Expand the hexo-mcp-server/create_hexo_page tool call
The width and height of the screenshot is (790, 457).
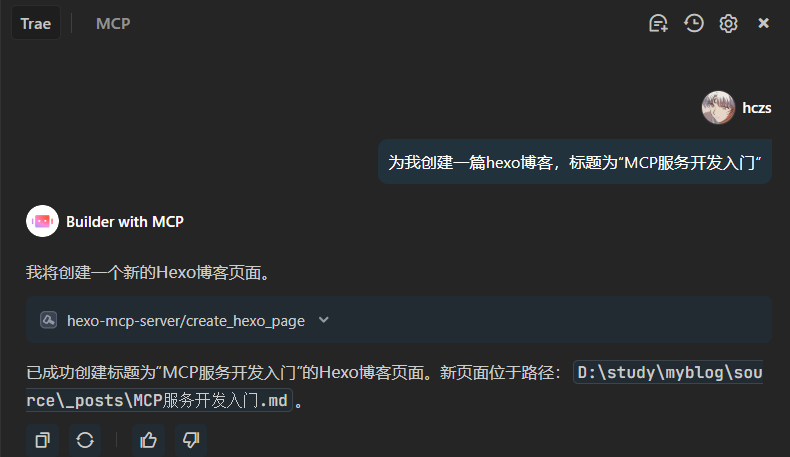(399, 320)
